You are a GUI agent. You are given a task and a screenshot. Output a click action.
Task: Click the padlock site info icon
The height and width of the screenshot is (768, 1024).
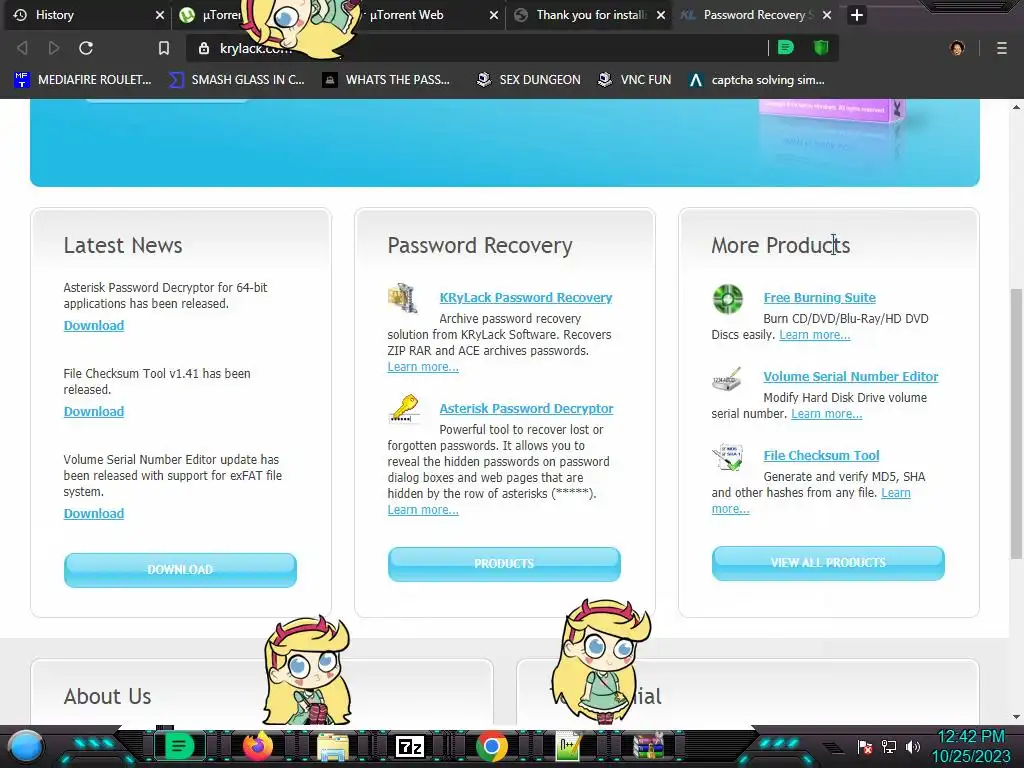tap(204, 48)
